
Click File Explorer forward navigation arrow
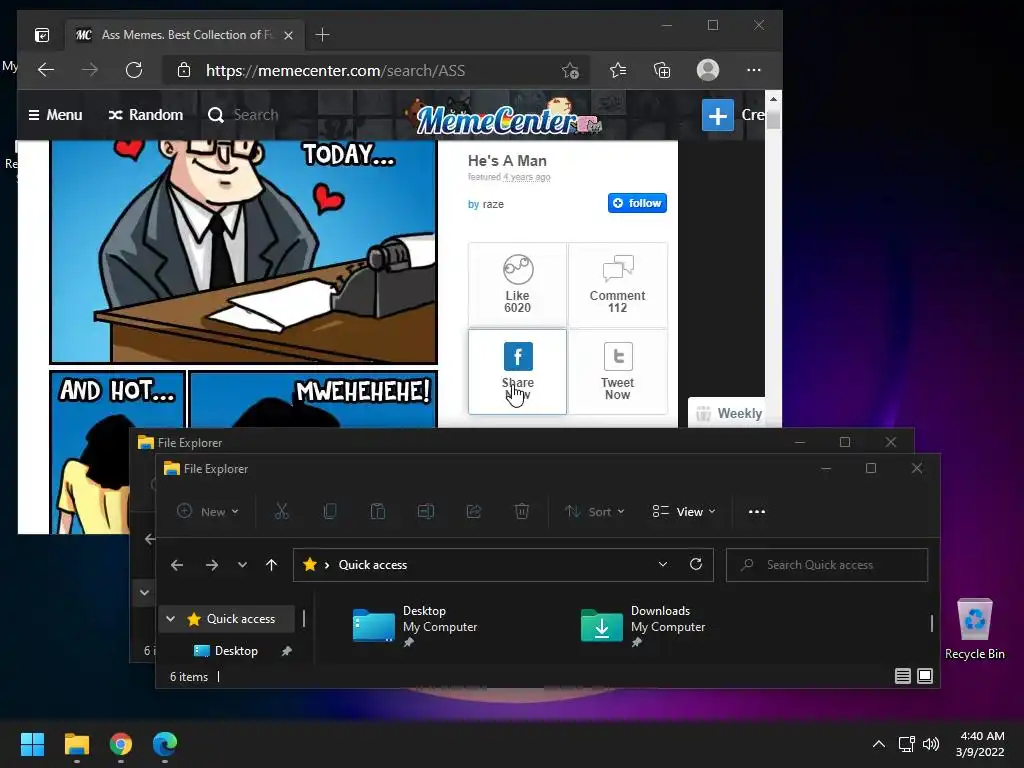(212, 565)
